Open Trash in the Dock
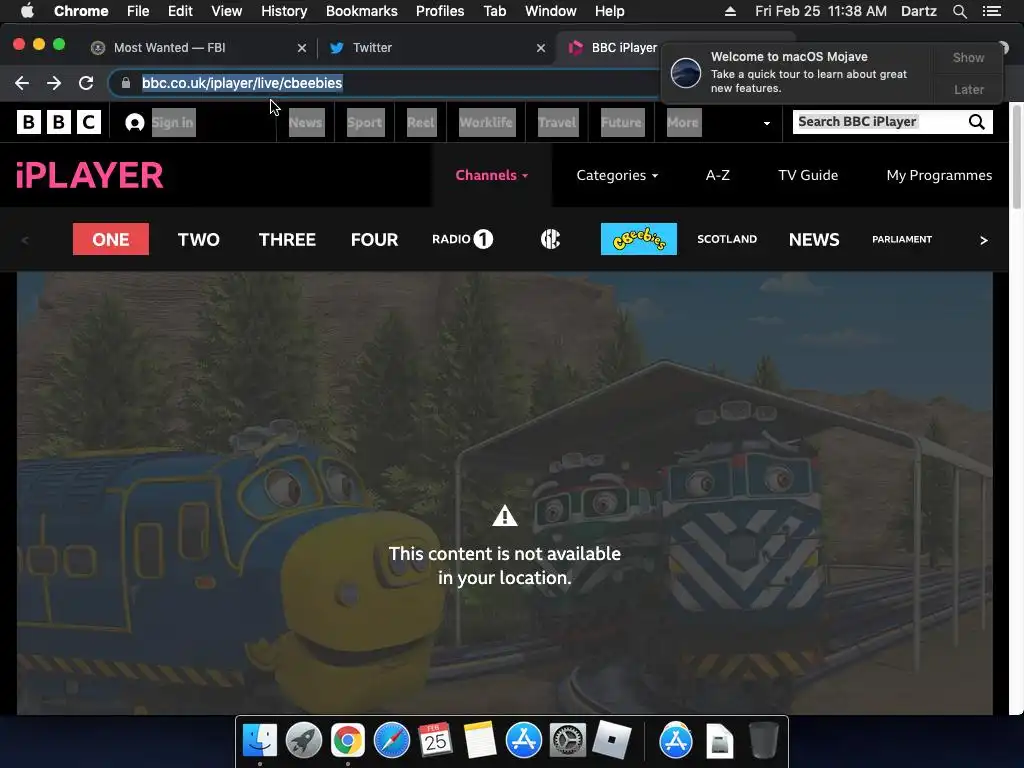The height and width of the screenshot is (768, 1024). coord(763,741)
